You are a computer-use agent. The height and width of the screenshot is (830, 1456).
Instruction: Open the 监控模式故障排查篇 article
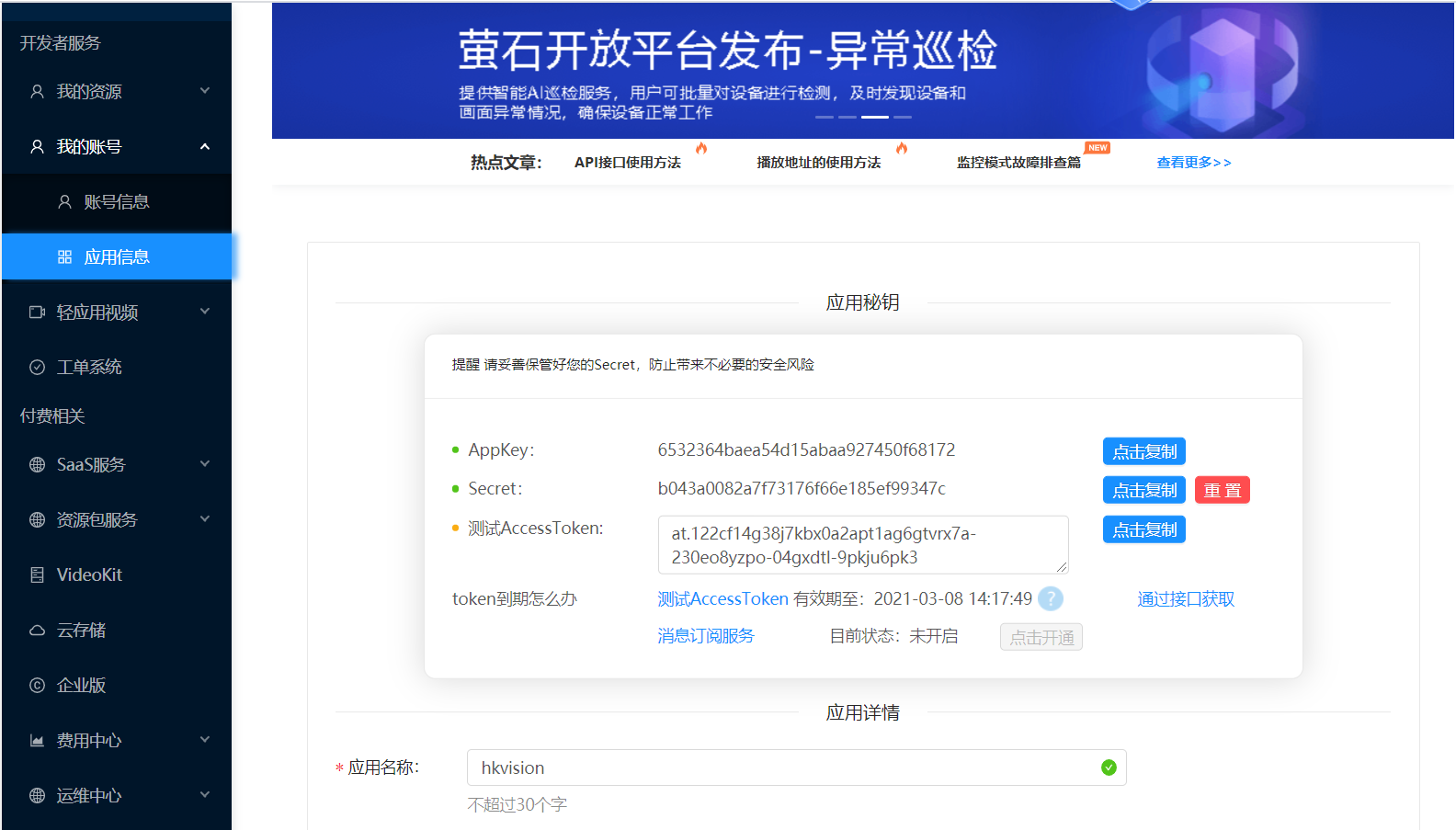(x=1018, y=163)
